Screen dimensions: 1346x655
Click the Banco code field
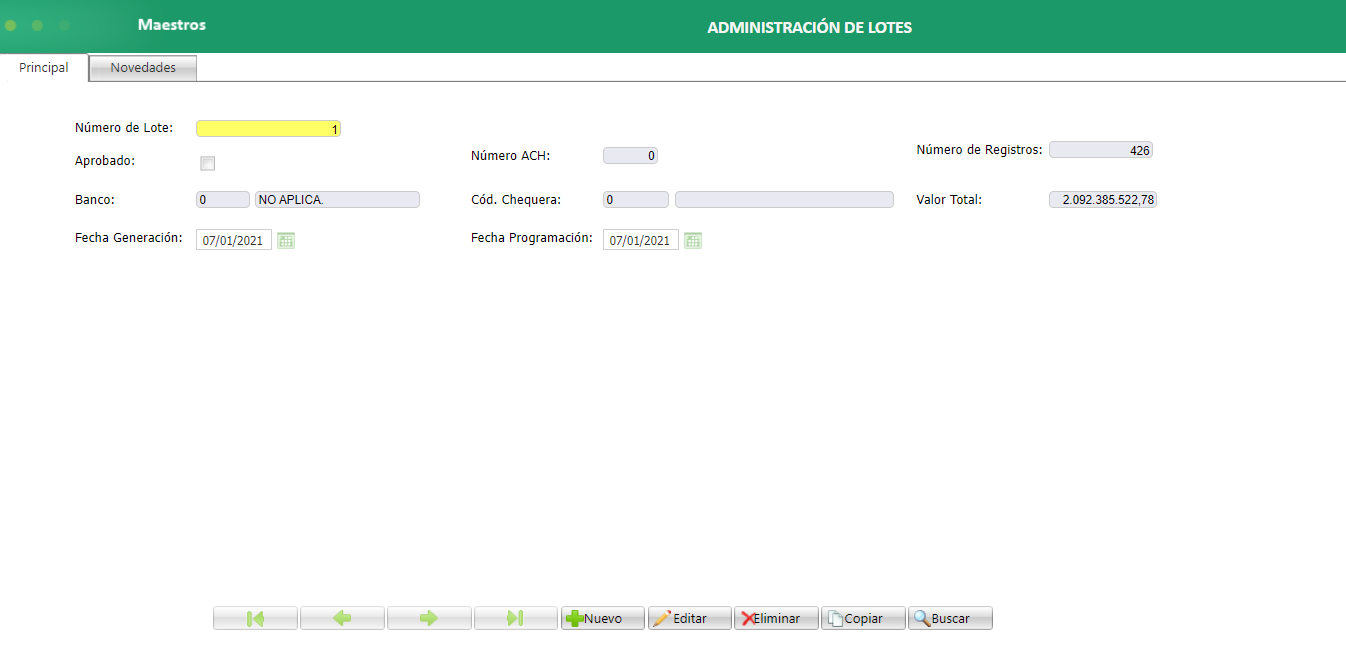click(223, 199)
